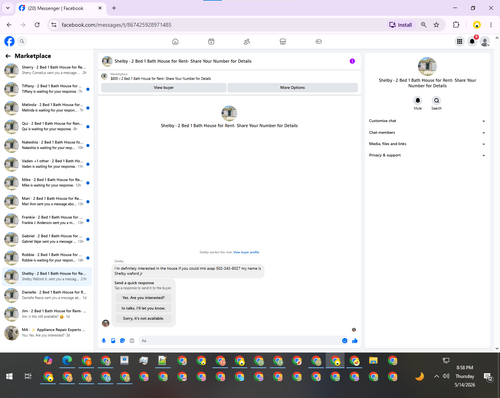Viewport: 500px width, 398px height.
Task: Go back using the Marketplace arrow
Action: coord(8,56)
